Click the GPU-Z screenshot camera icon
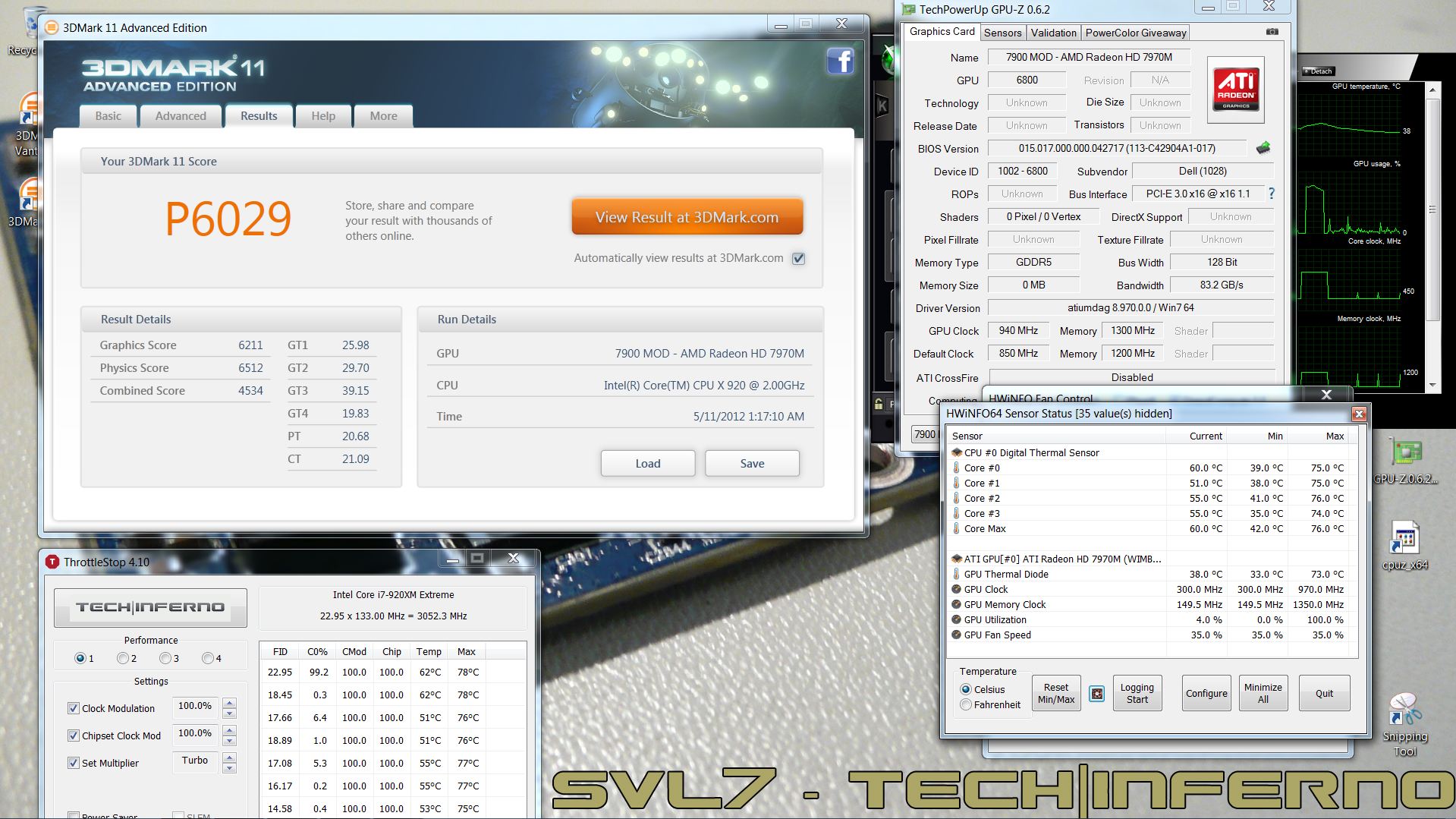 pyautogui.click(x=1272, y=32)
